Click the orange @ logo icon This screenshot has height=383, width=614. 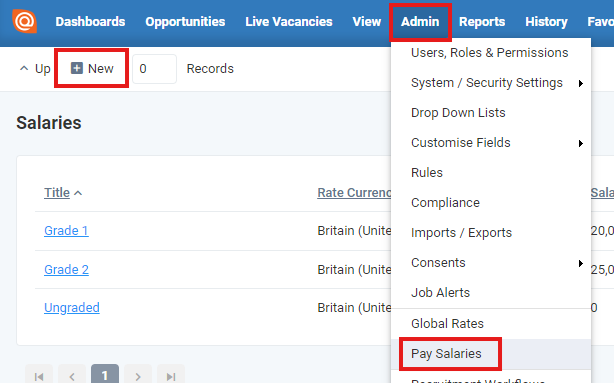coord(24,22)
